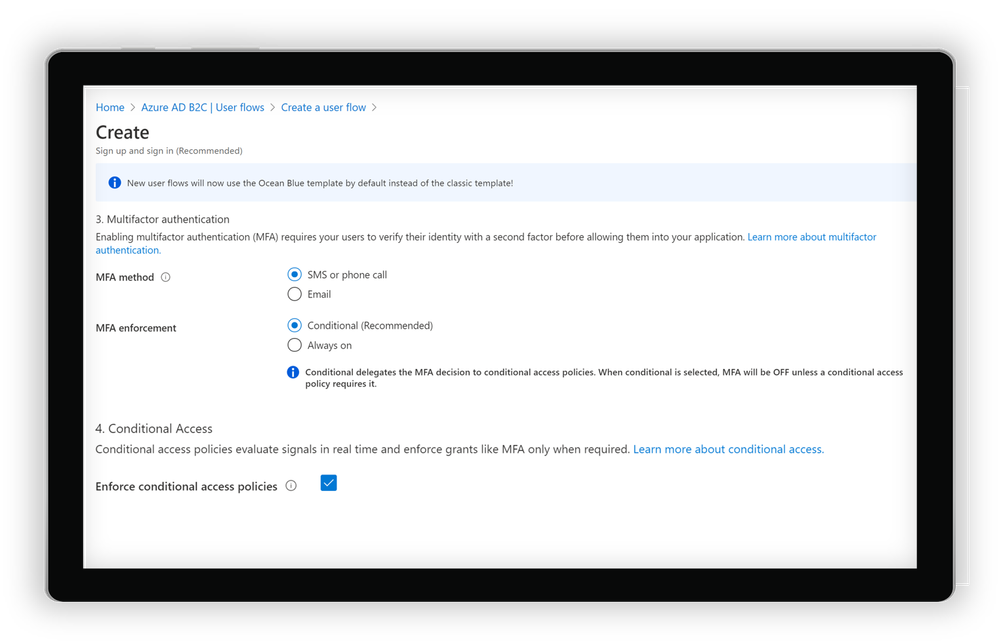
Task: Click the '4. Conditional Access' heading
Action: coord(154,429)
